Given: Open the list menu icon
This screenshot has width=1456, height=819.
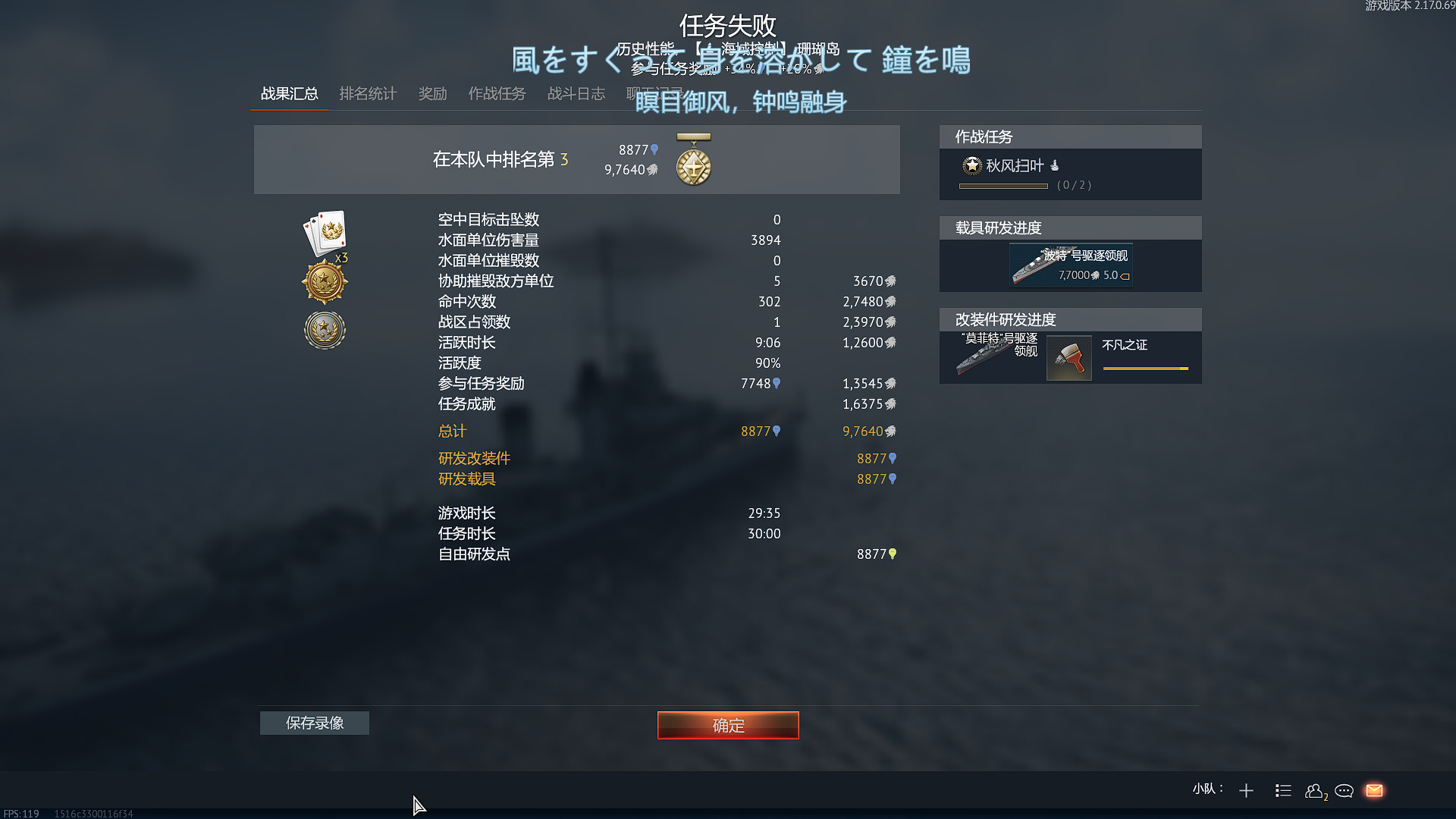Looking at the screenshot, I should tap(1283, 791).
